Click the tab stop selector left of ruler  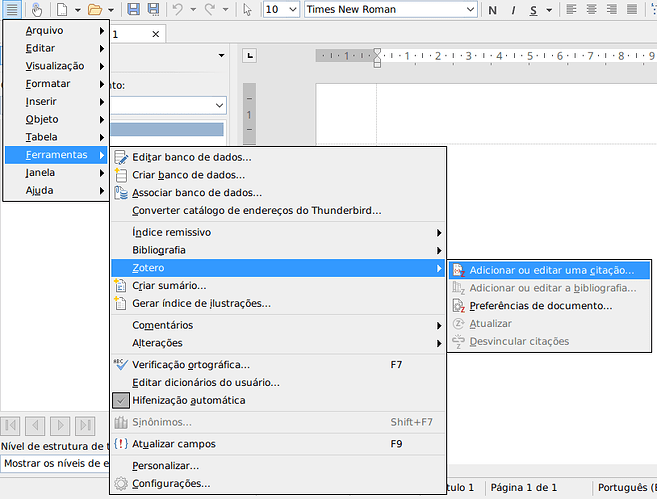(x=250, y=55)
